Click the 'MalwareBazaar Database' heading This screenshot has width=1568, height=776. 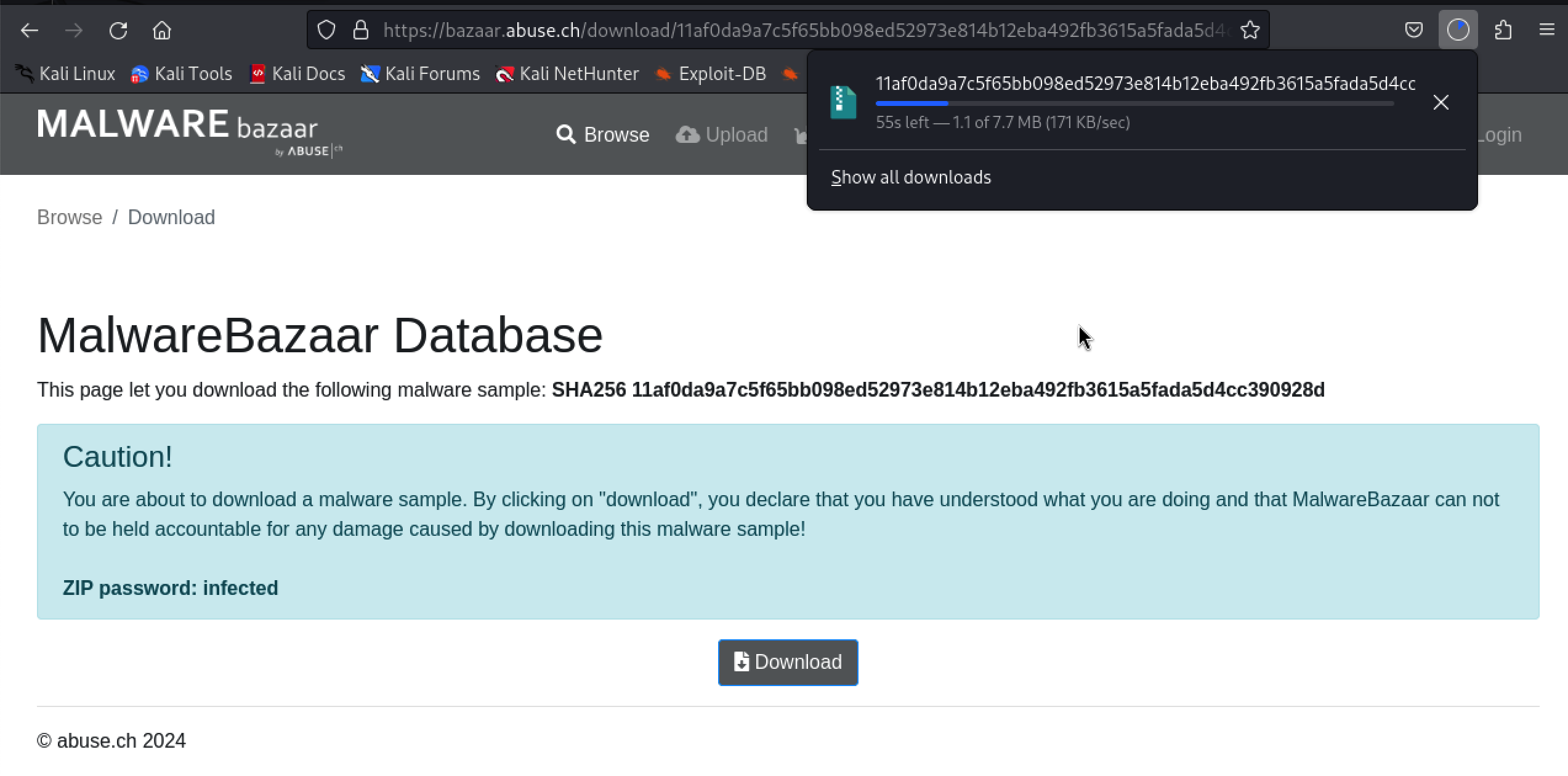pos(320,336)
